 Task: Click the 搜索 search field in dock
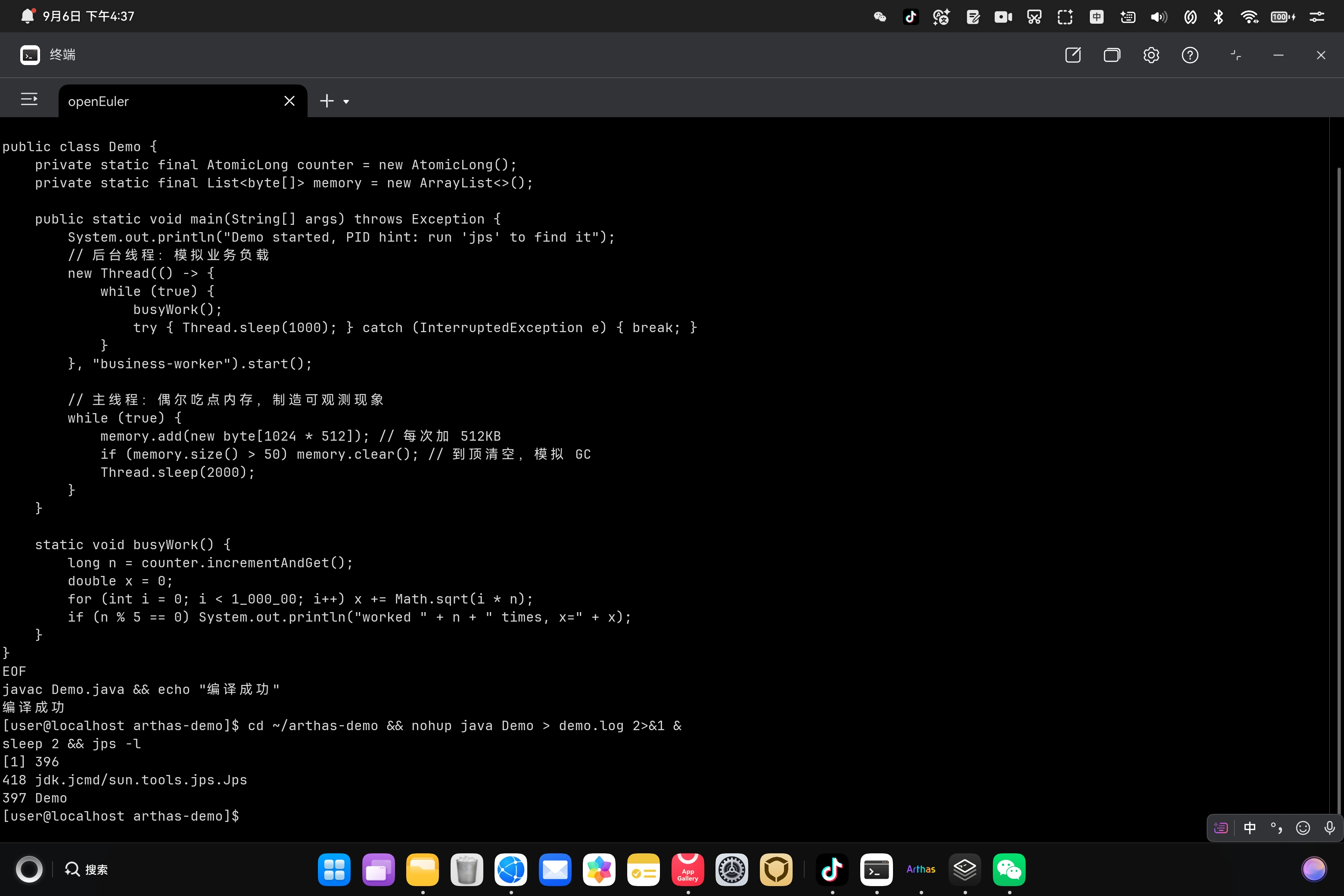point(86,869)
